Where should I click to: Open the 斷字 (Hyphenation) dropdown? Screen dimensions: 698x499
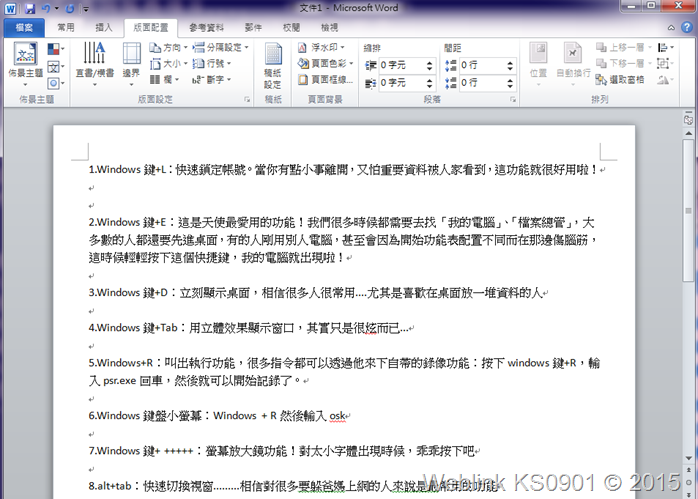(212, 80)
